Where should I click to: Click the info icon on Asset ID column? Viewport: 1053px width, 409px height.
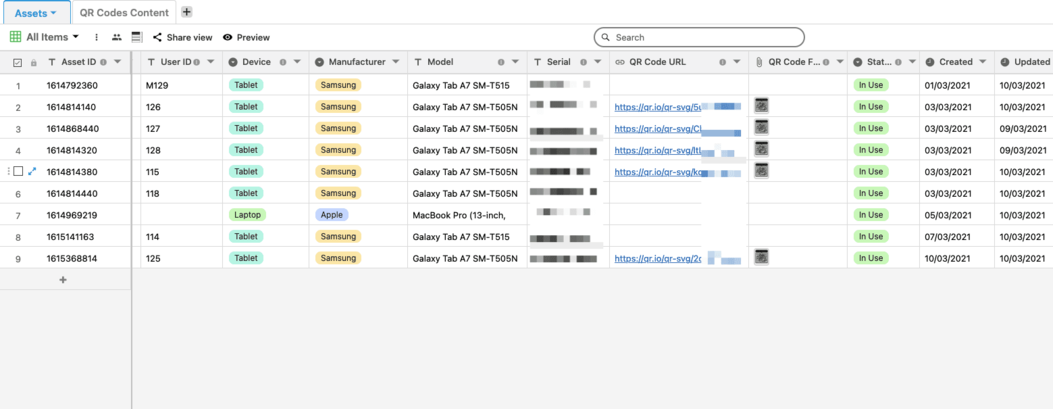click(x=105, y=62)
